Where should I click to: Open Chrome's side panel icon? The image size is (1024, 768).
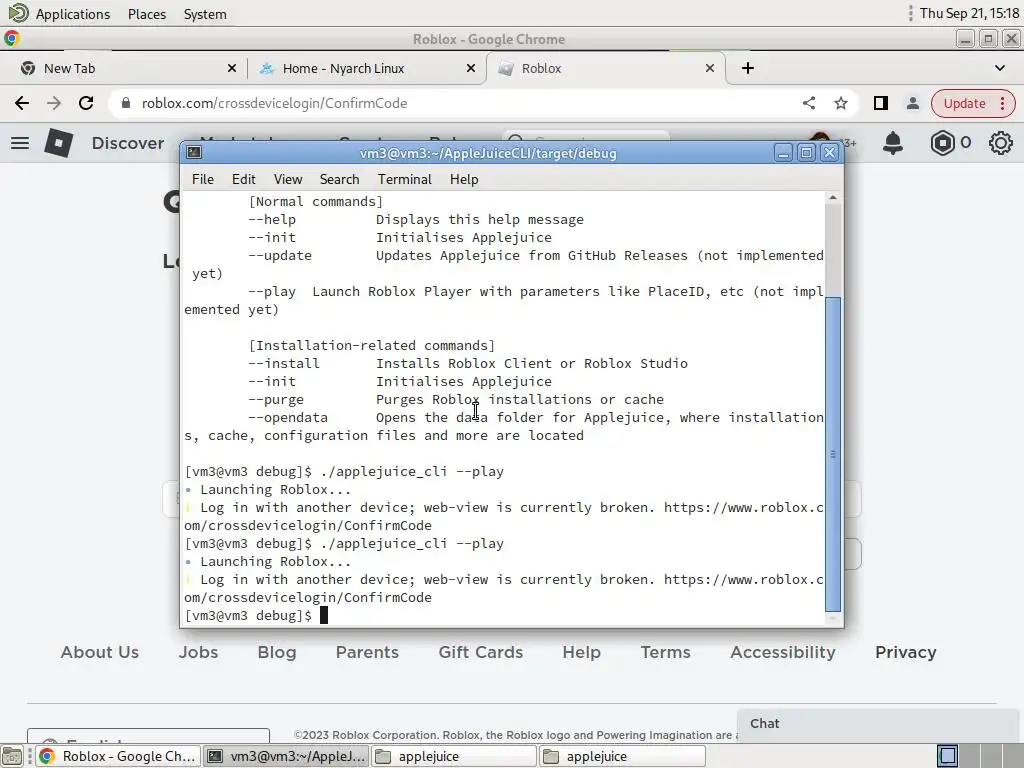coord(881,103)
